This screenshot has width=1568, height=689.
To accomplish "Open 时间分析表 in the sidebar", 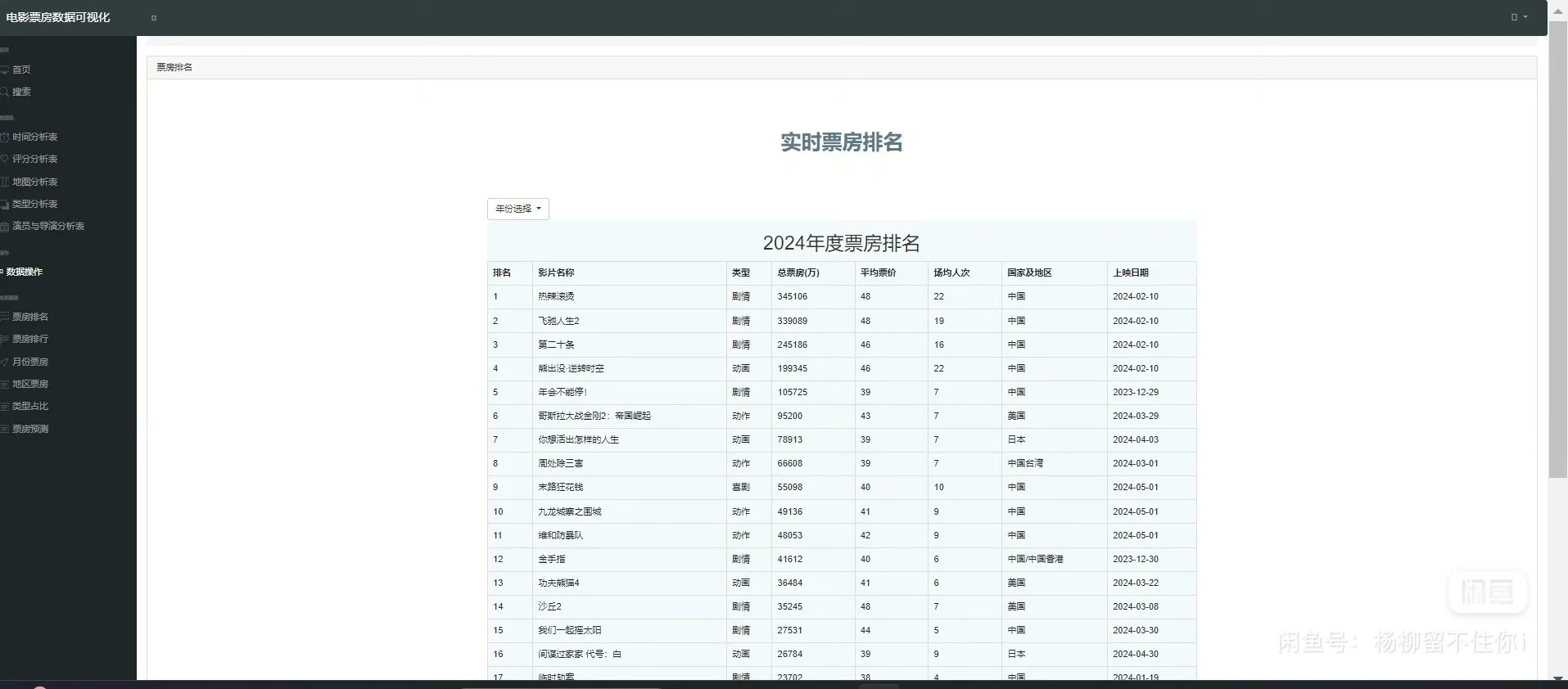I will coord(34,137).
